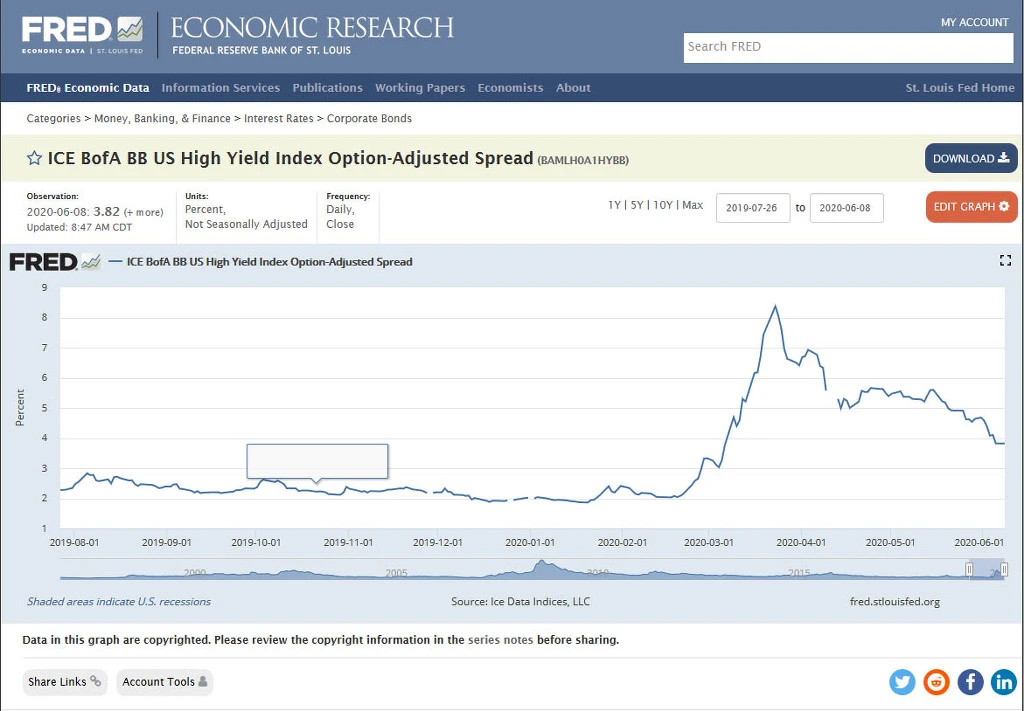Click the EDIT GRAPH button
1024x711 pixels.
tap(971, 206)
